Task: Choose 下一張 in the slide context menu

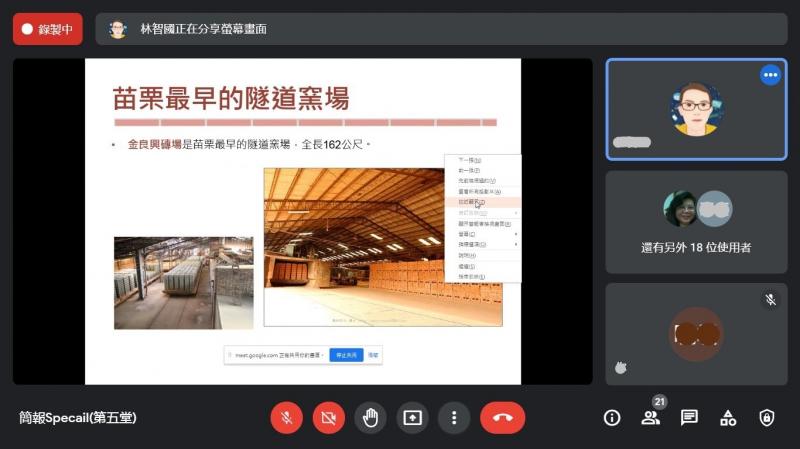Action: [470, 160]
